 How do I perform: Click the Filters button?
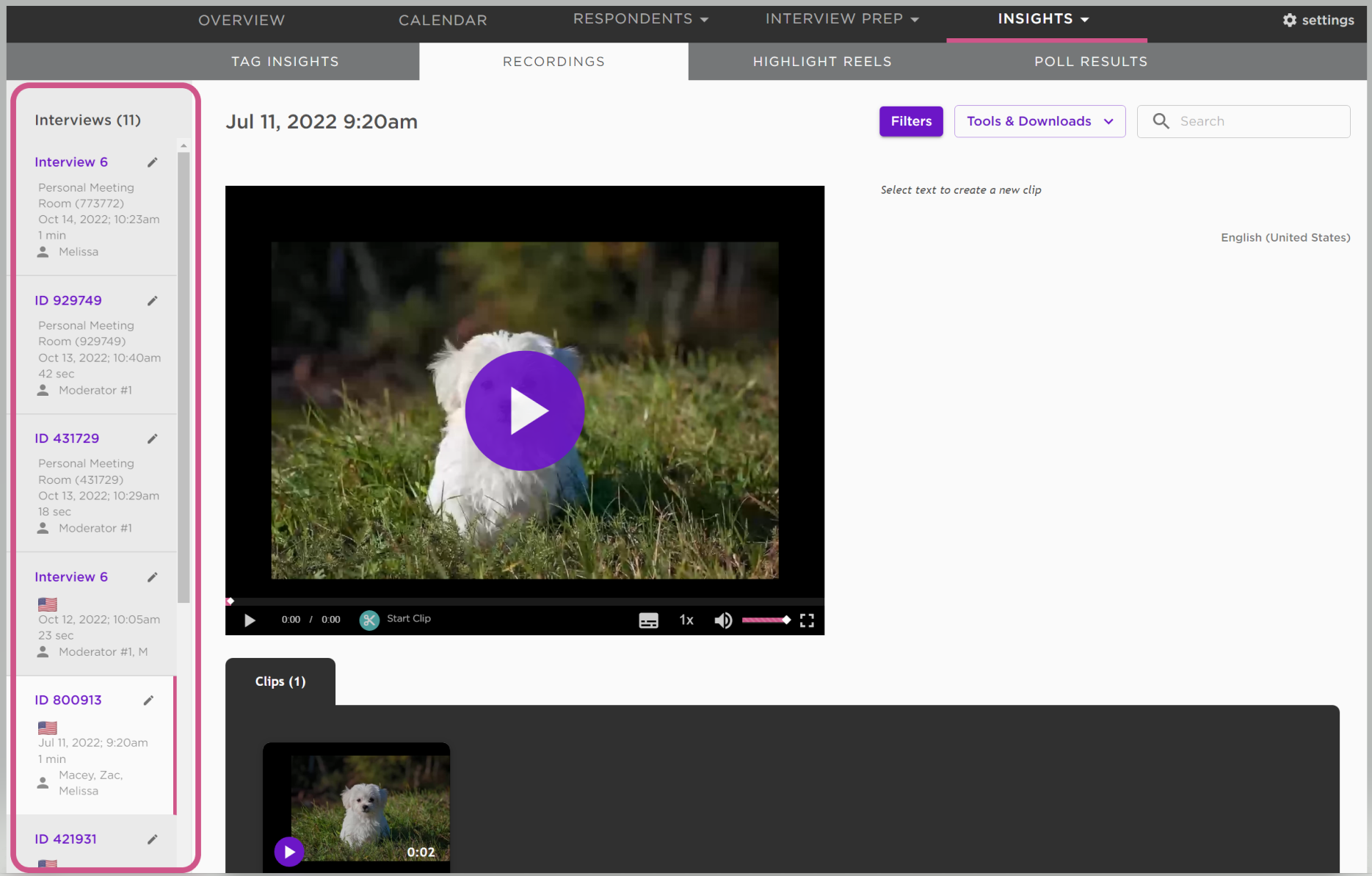[x=911, y=121]
